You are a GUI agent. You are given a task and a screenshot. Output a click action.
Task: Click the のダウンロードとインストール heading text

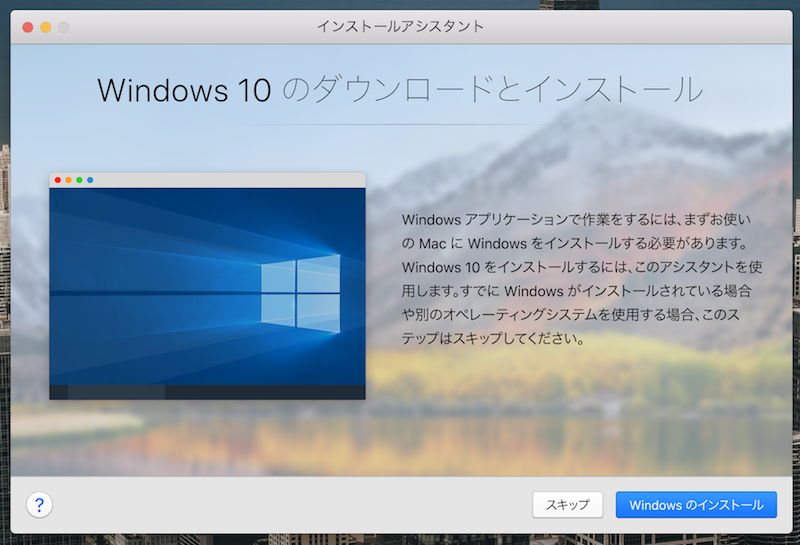pos(492,90)
